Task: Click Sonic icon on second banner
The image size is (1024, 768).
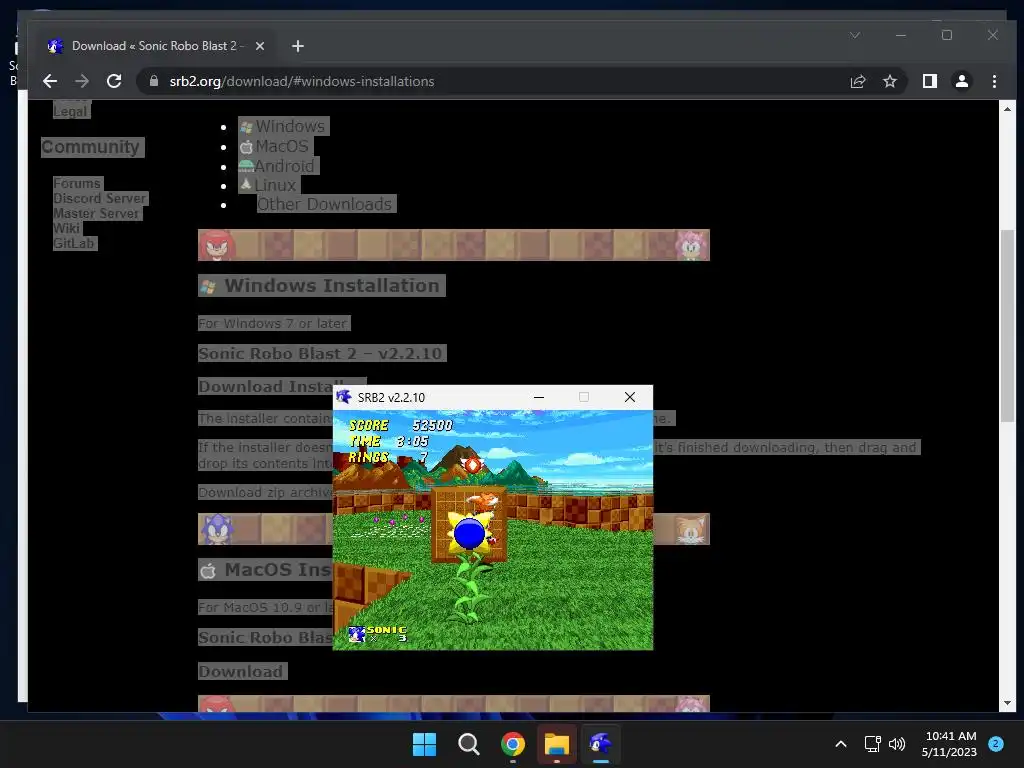Action: (217, 529)
